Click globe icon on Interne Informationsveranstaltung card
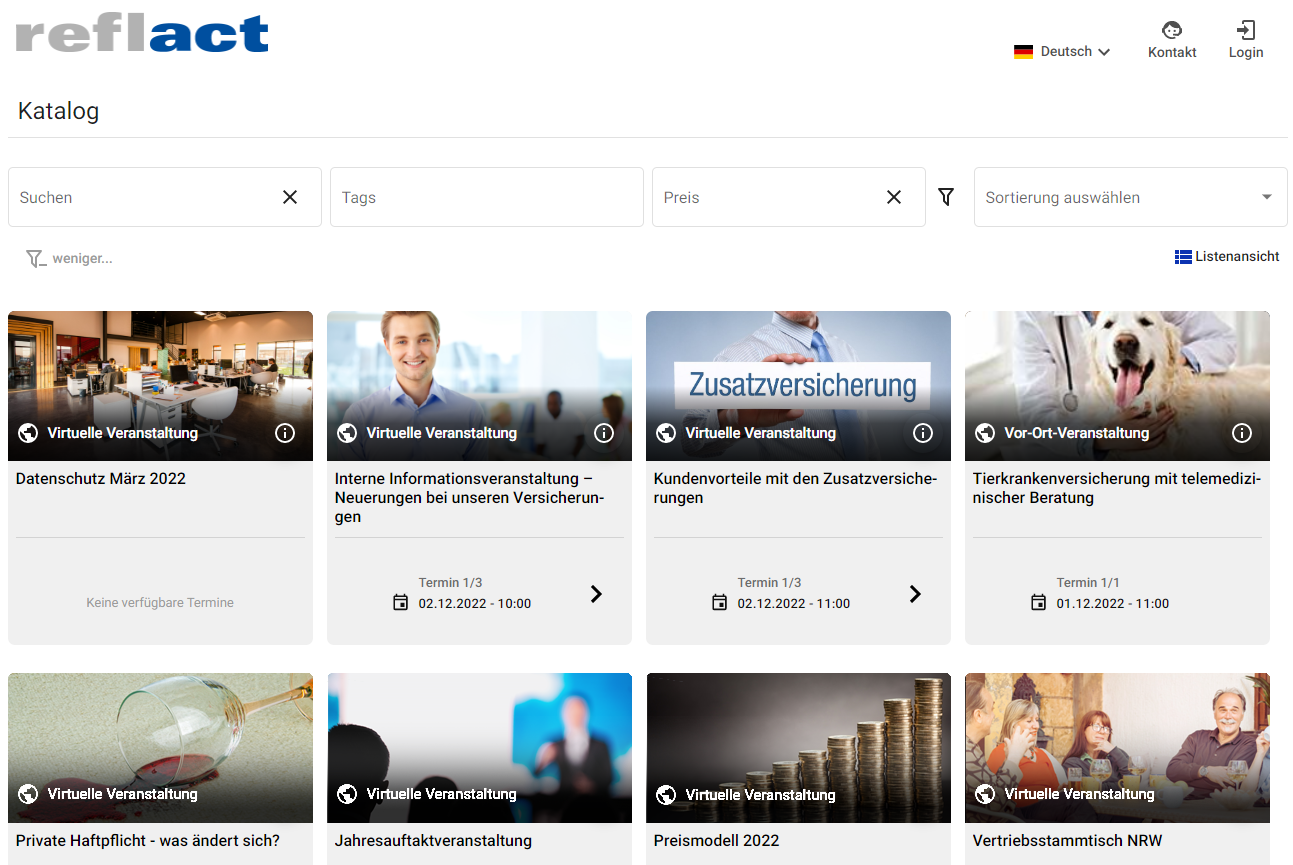The width and height of the screenshot is (1293, 865). pyautogui.click(x=347, y=433)
